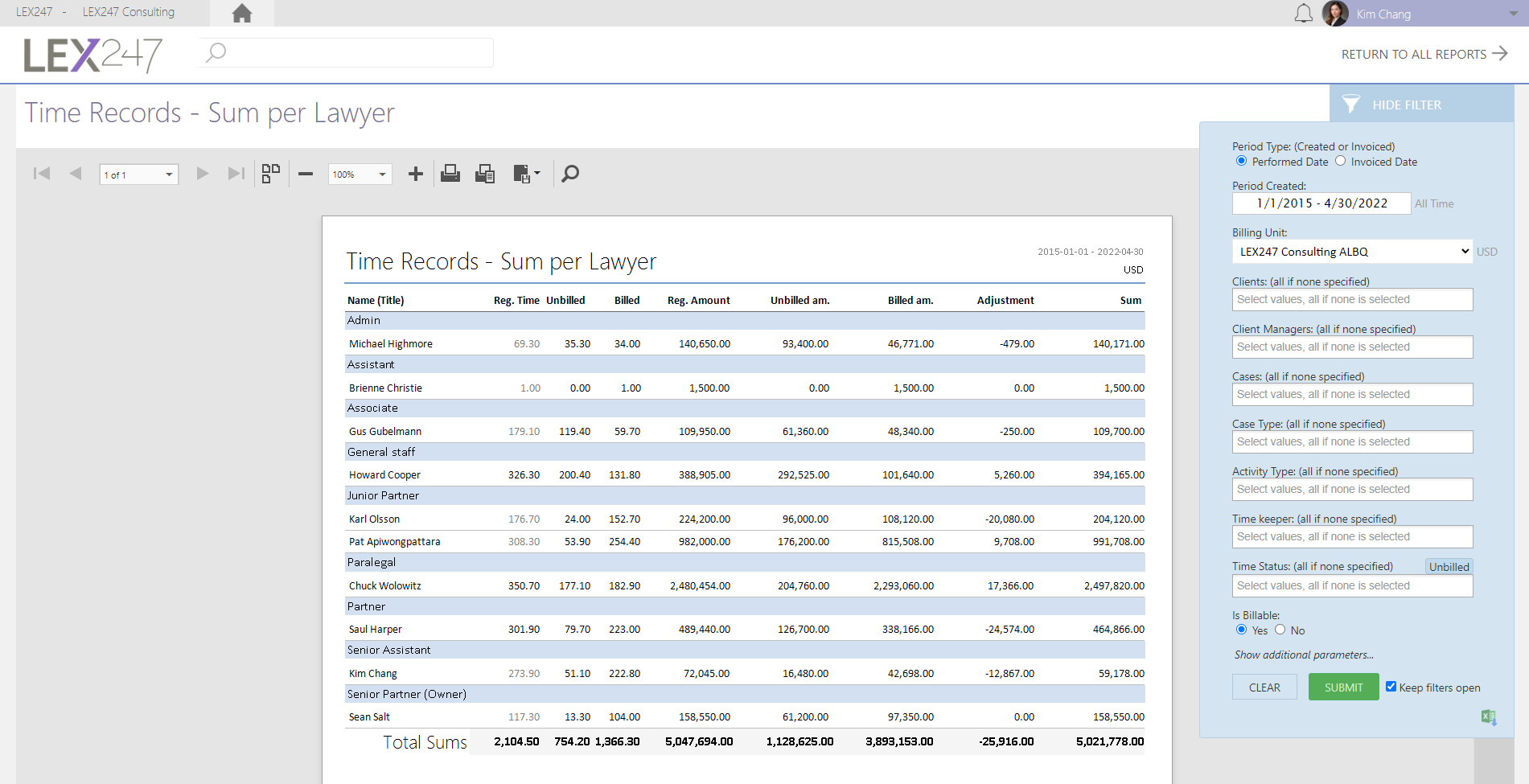Go to the previous report page
The image size is (1529, 784).
point(76,174)
